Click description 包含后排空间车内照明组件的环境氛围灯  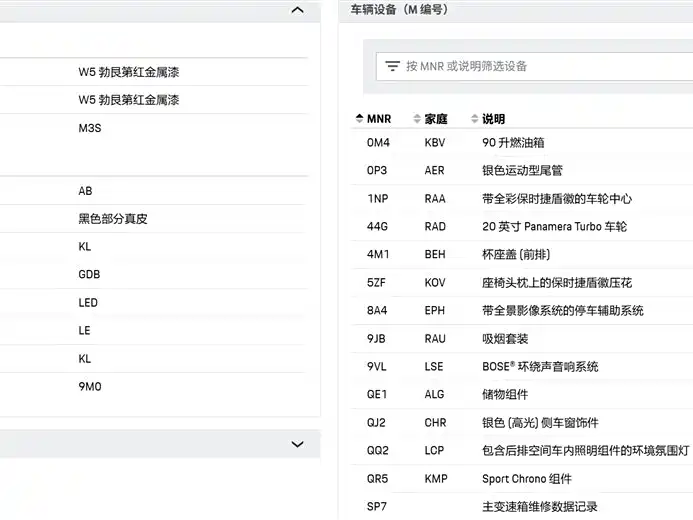pyautogui.click(x=586, y=451)
